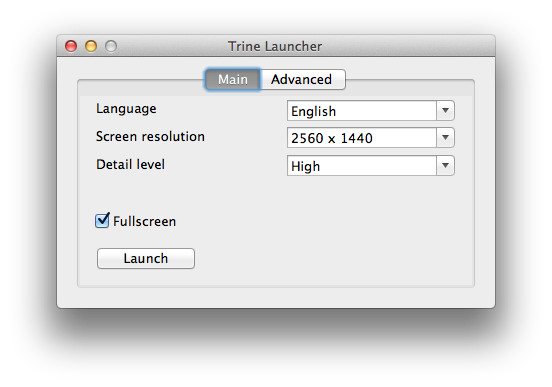Open the Screen resolution dropdown

[x=371, y=138]
